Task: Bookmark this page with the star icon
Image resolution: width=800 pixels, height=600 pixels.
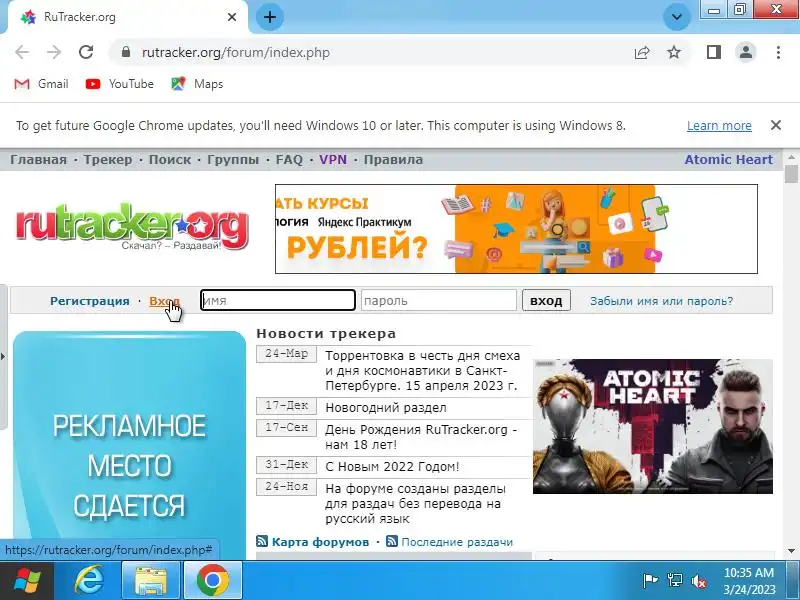Action: pos(674,52)
